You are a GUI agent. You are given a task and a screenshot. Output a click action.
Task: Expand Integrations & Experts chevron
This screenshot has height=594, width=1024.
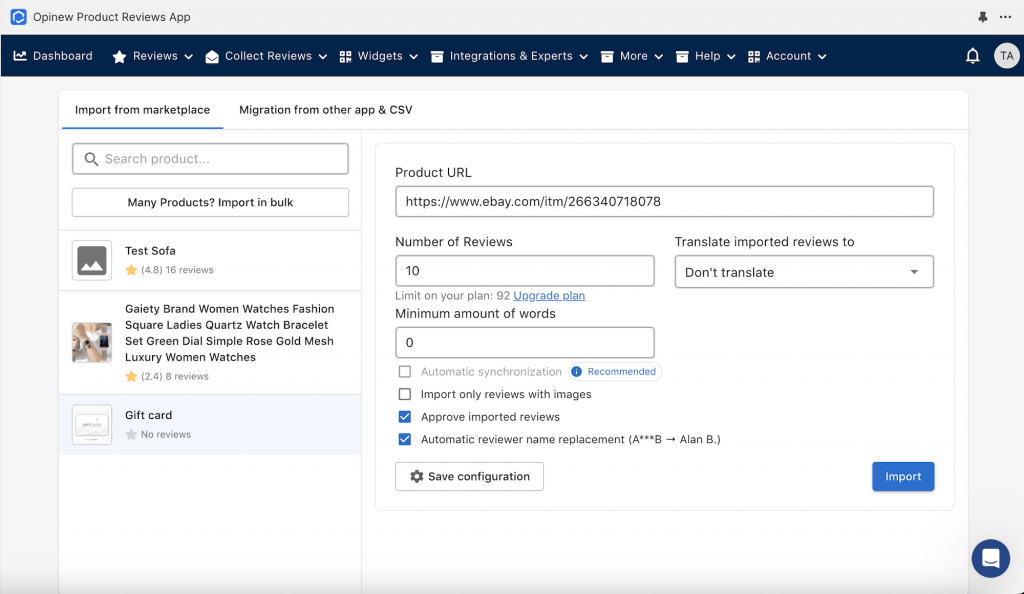[583, 57]
